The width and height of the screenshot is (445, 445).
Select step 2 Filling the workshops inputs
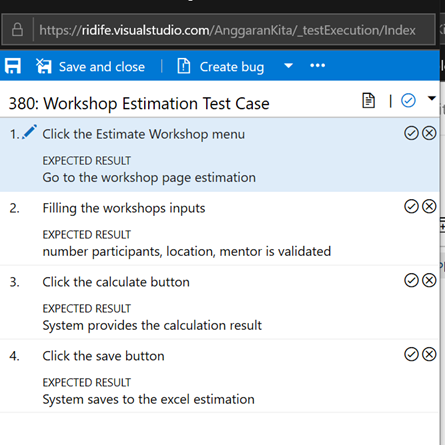(x=124, y=208)
